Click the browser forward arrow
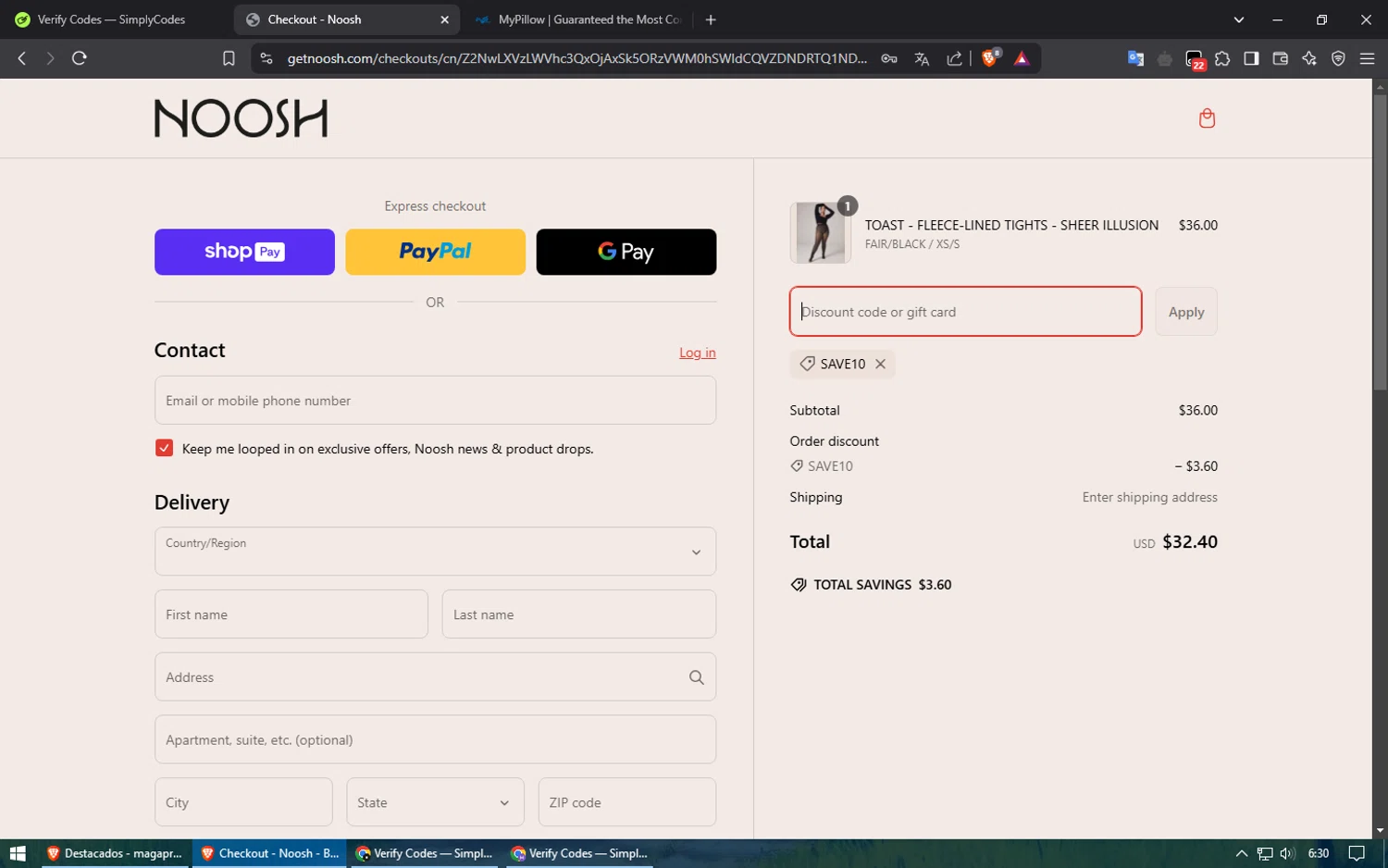The height and width of the screenshot is (868, 1388). point(50,58)
